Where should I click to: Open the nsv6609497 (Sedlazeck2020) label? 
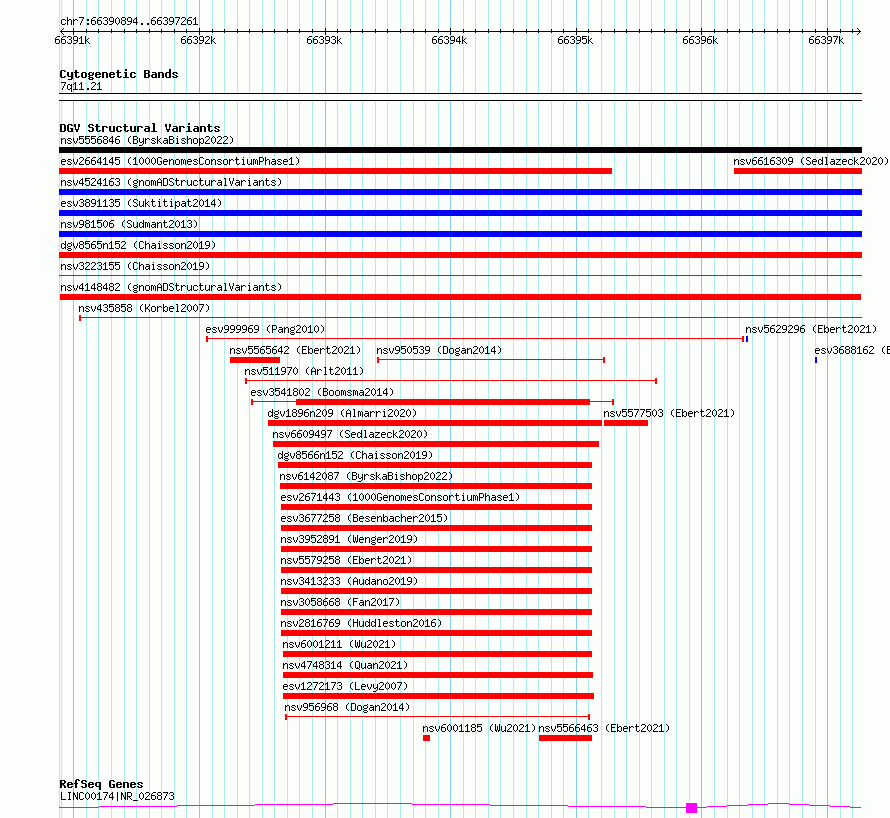click(350, 434)
